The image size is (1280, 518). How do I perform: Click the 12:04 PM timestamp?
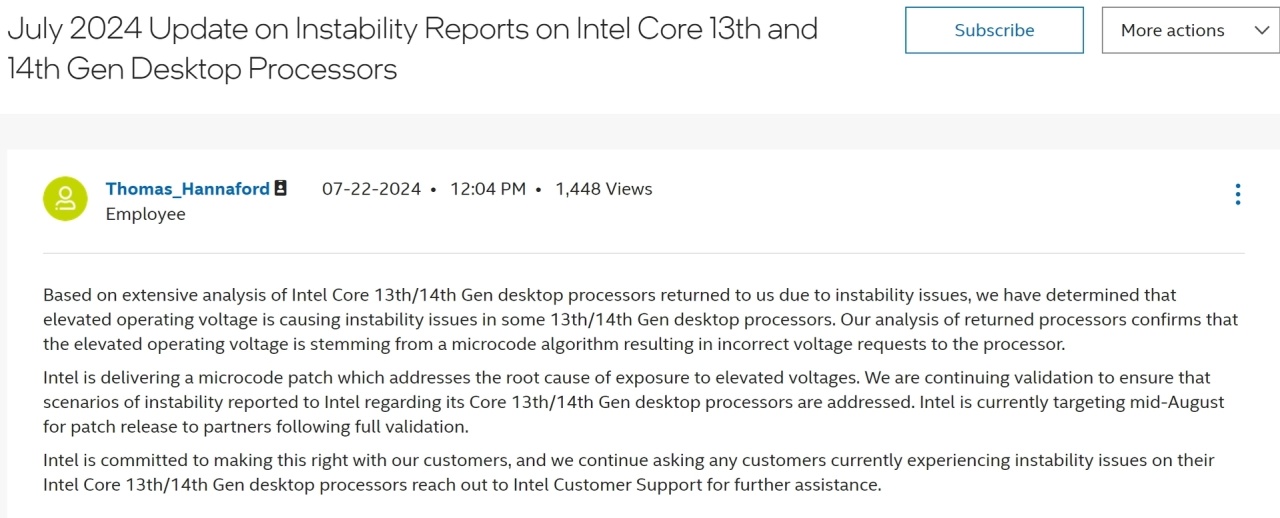(488, 189)
